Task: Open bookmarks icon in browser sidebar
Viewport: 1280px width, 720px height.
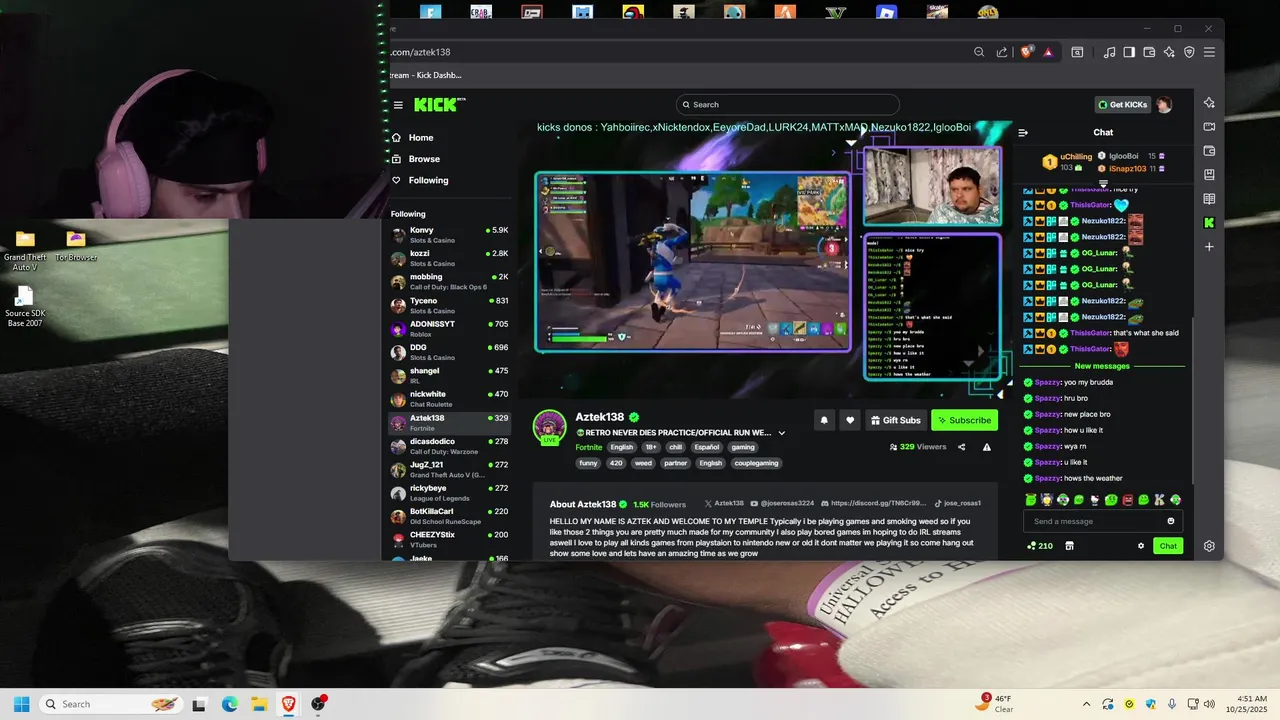Action: 1209,175
